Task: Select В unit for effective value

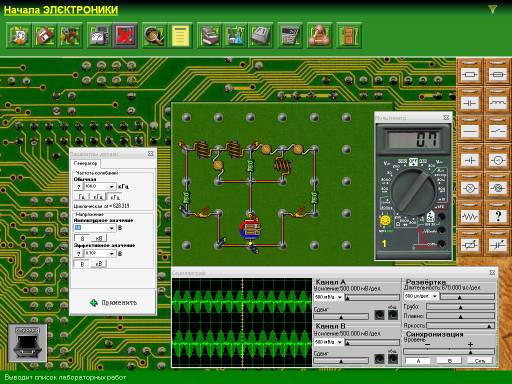Action: point(82,264)
